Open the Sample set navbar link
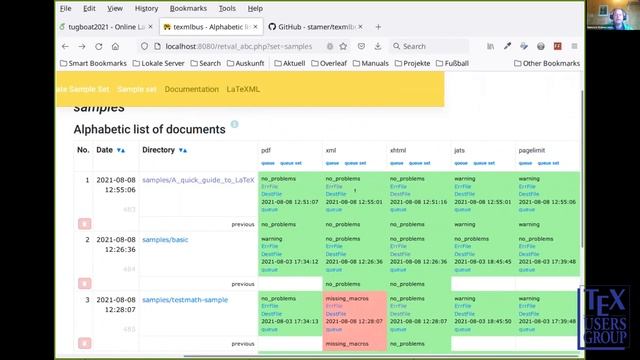The height and width of the screenshot is (360, 640). [137, 89]
